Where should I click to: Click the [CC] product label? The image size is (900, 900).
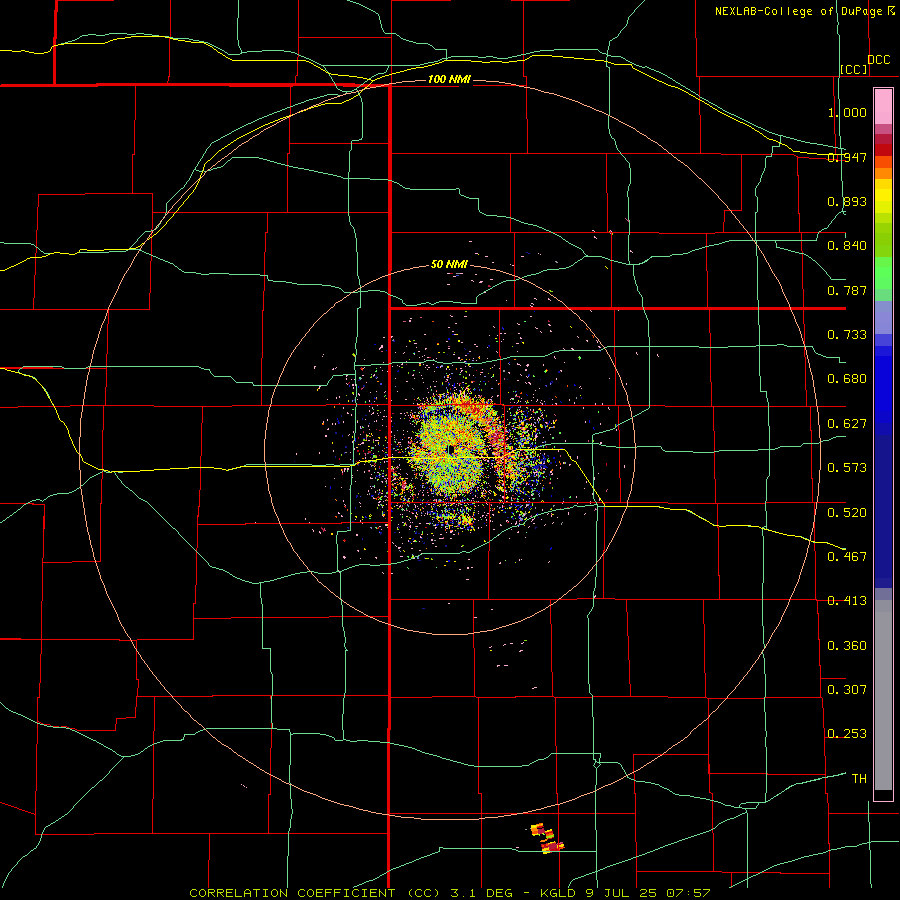coord(854,69)
